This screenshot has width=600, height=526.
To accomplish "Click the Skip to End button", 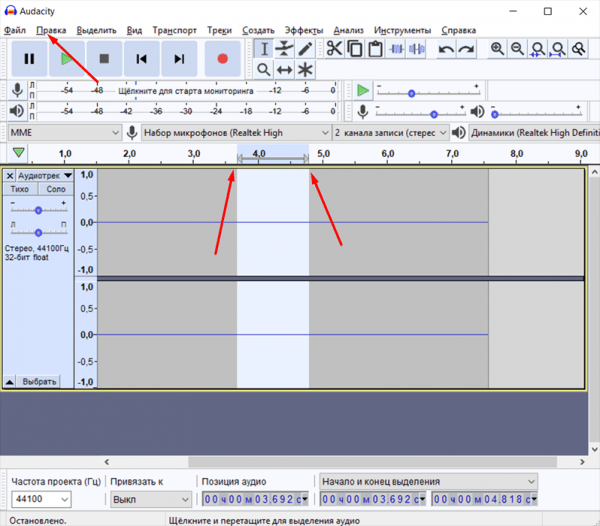I will pyautogui.click(x=179, y=59).
